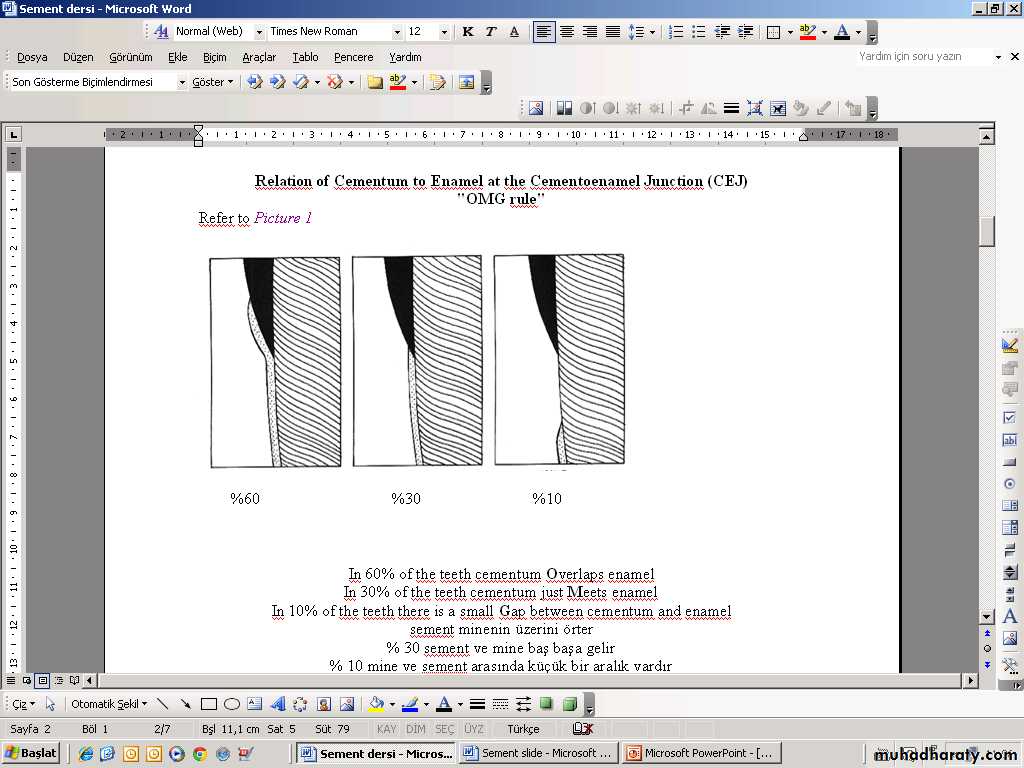Toggle italic (T) formatting

click(491, 32)
